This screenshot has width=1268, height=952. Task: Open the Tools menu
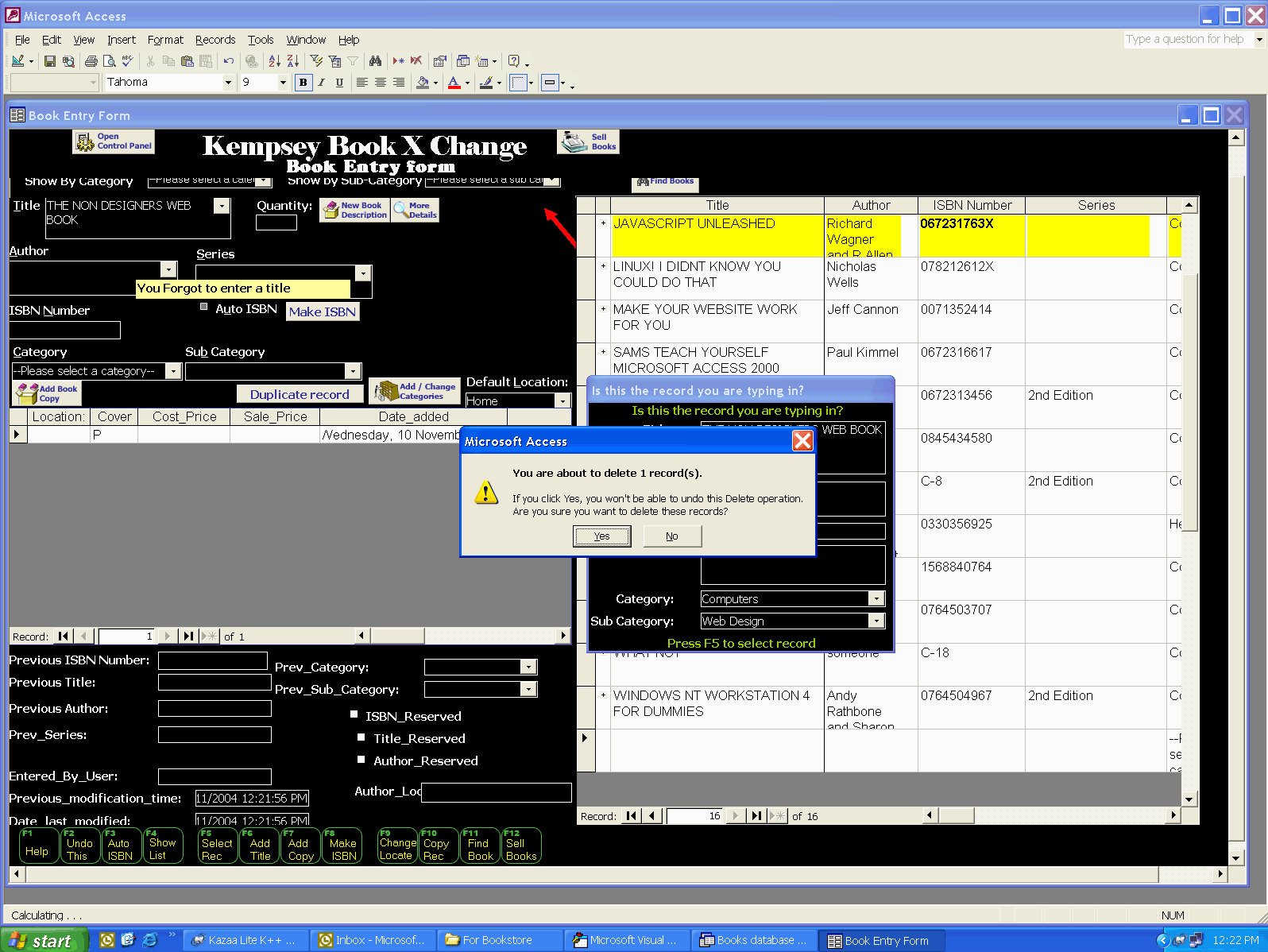click(261, 40)
